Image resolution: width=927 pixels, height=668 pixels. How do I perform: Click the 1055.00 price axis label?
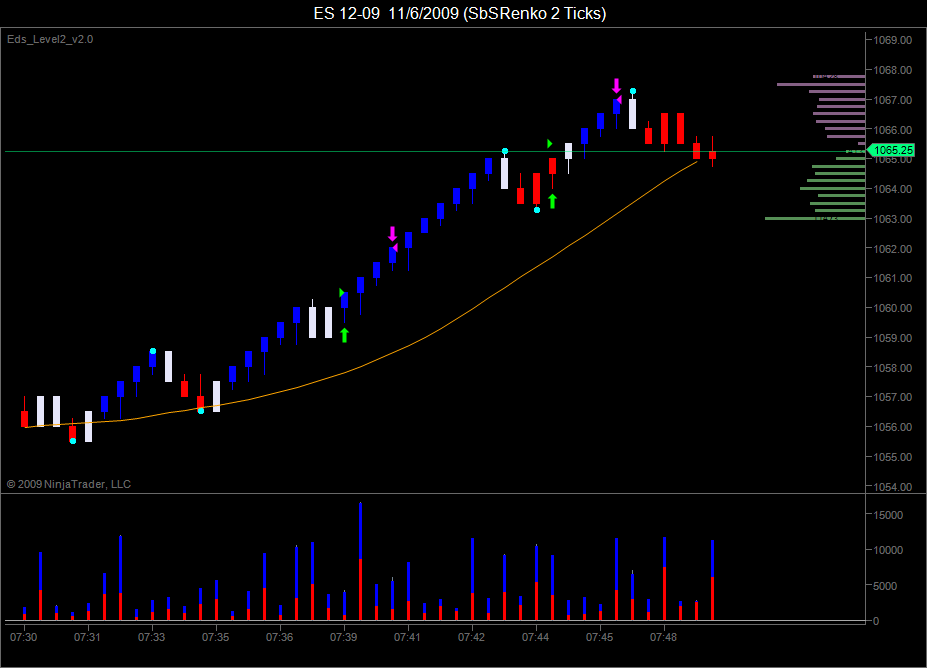coord(893,457)
